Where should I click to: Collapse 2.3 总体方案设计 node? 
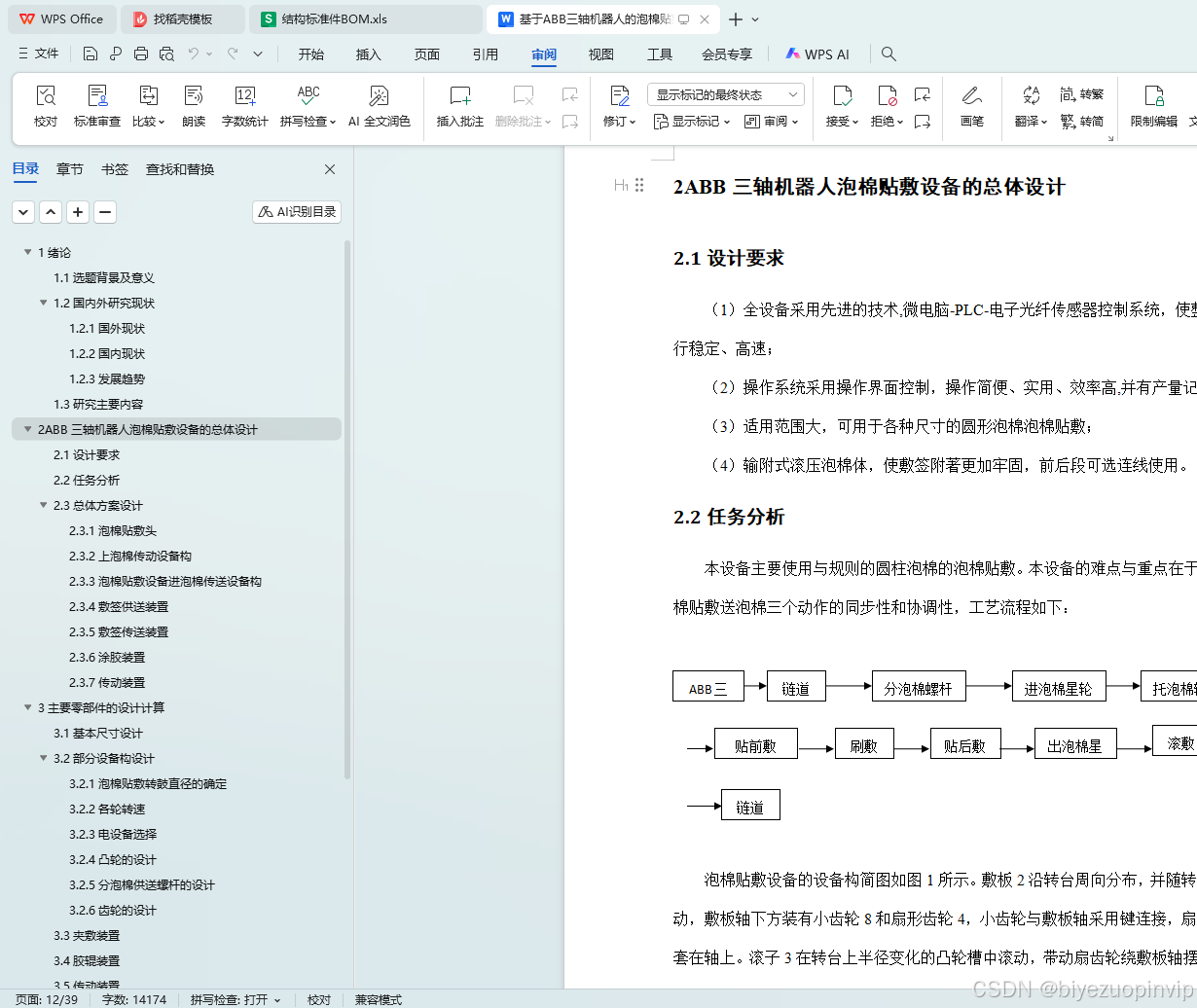[x=44, y=506]
